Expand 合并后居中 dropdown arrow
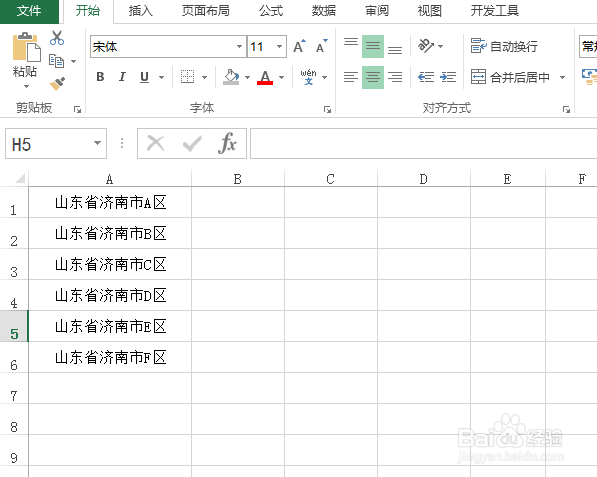This screenshot has height=477, width=597. [x=562, y=77]
